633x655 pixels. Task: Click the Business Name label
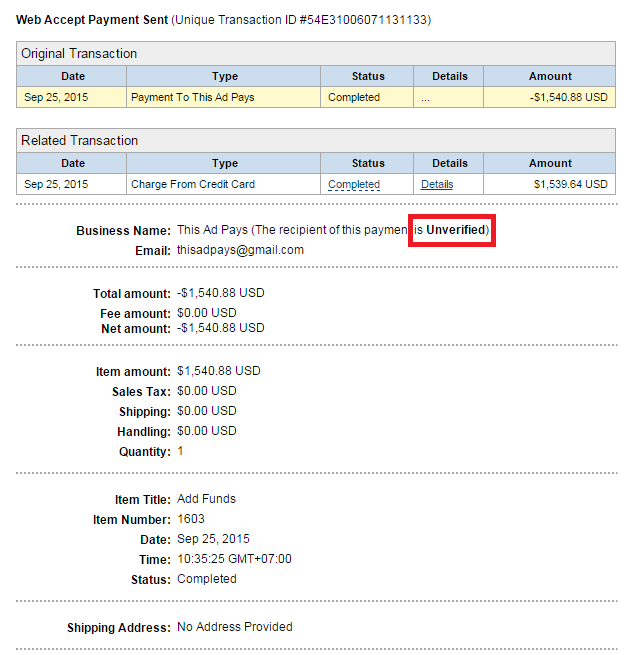123,231
